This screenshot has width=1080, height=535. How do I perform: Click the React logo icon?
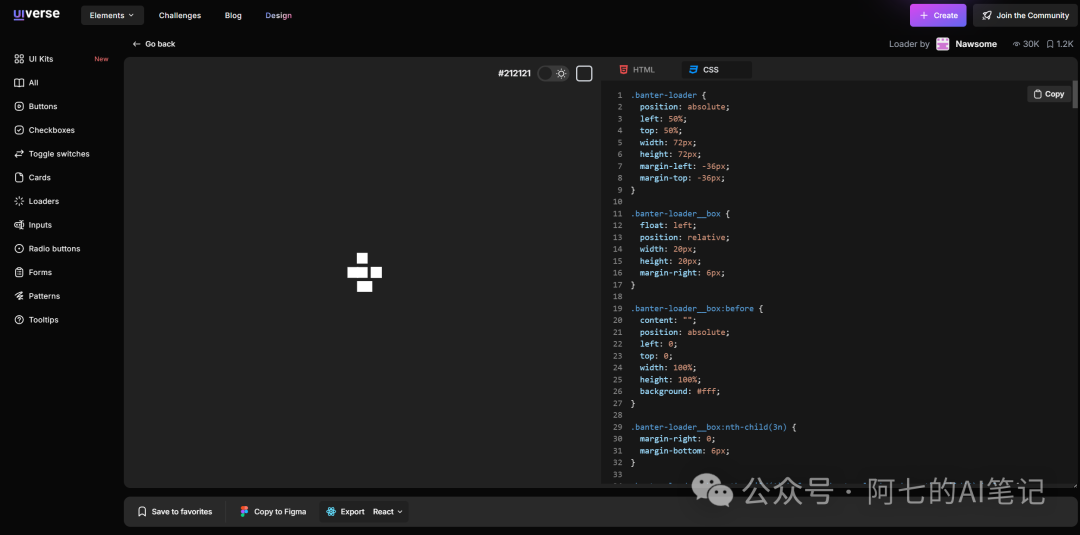pos(331,512)
